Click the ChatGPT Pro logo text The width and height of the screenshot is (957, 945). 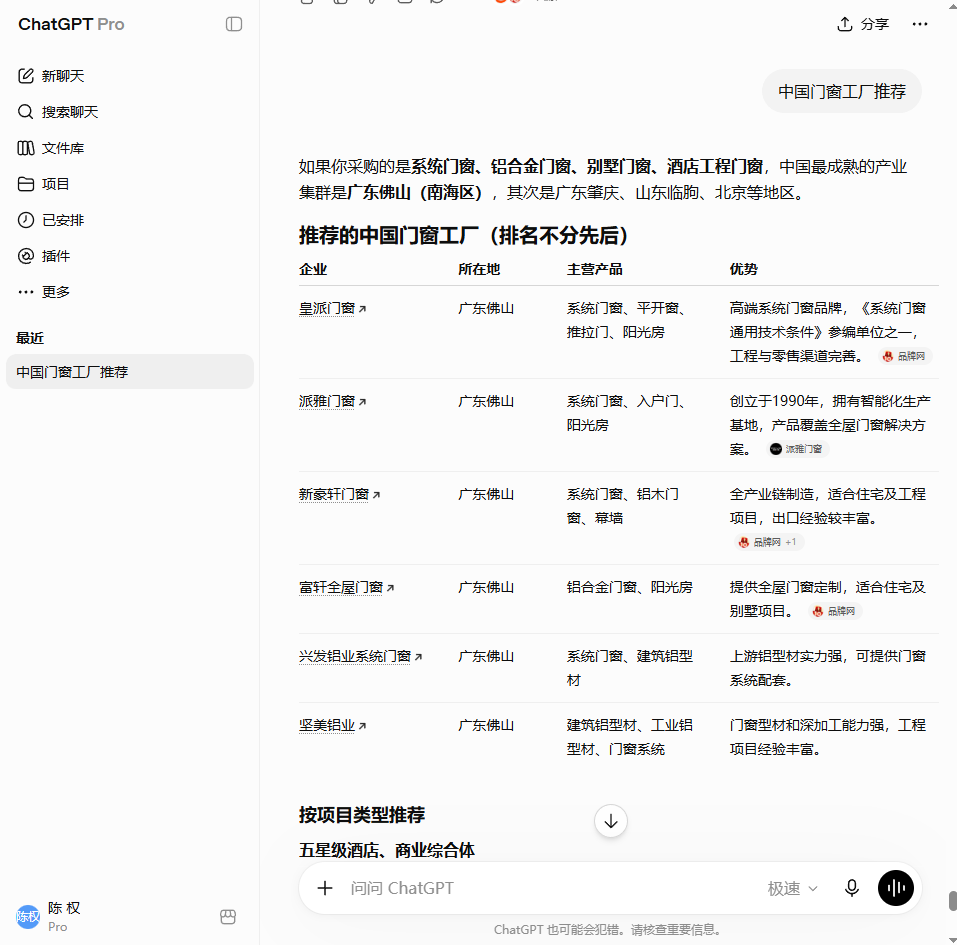point(71,24)
